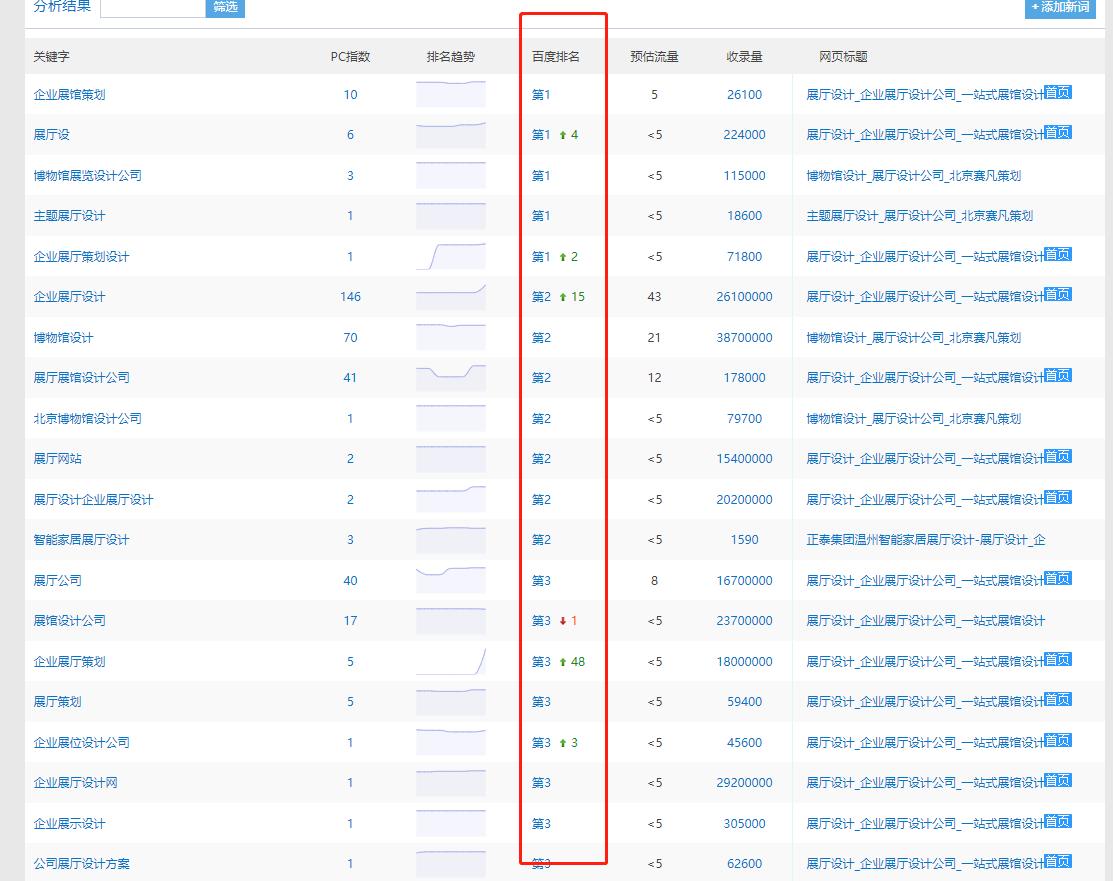Click the green up arrow beside rank change 4
Viewport: 1113px width, 881px height.
coord(563,135)
